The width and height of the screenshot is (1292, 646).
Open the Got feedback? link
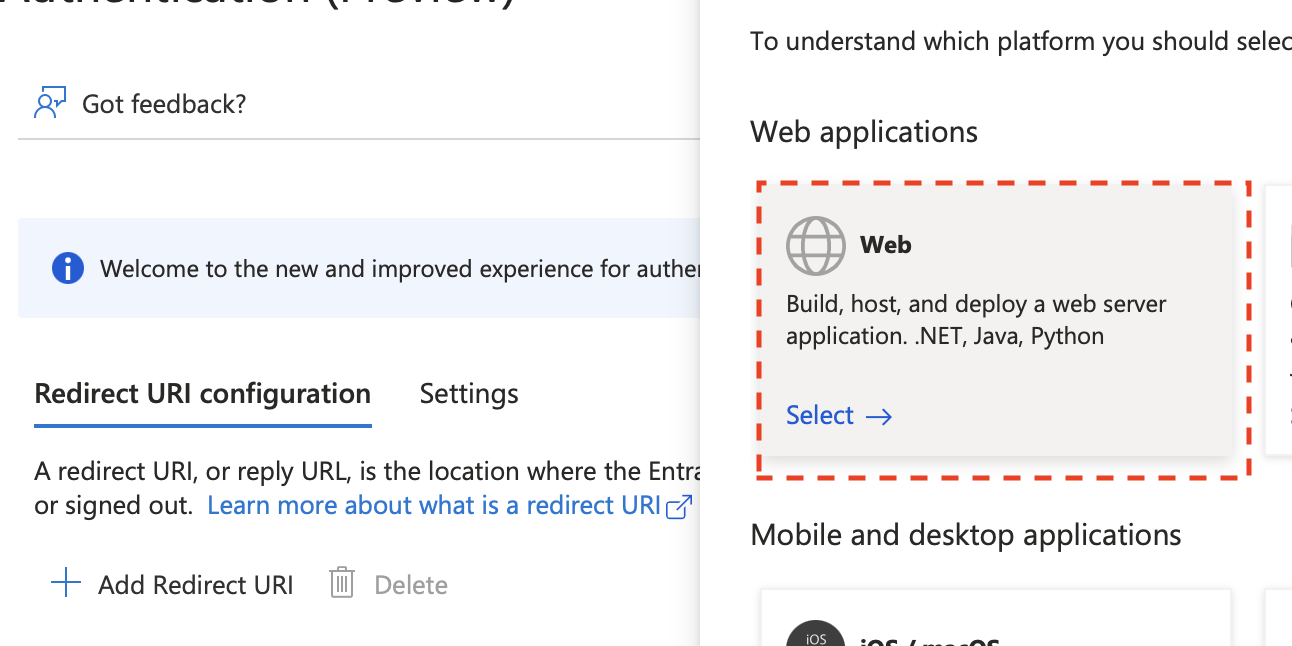click(164, 104)
